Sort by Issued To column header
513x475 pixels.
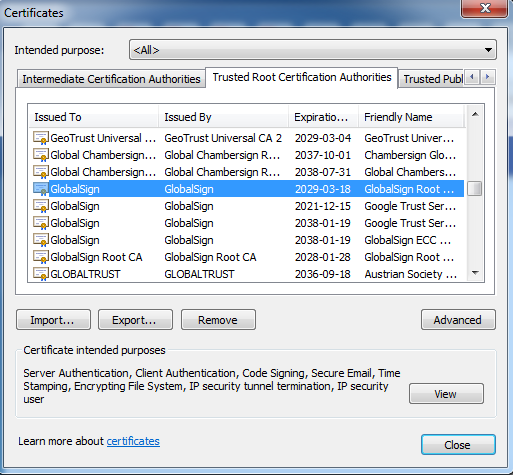[x=94, y=117]
